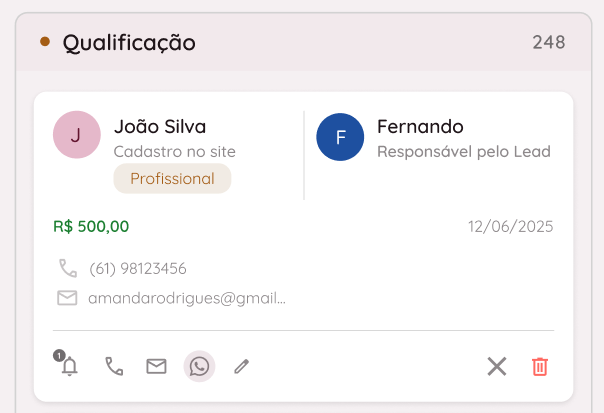The height and width of the screenshot is (413, 604).
Task: Delete the lead using trash icon
Action: 540,366
